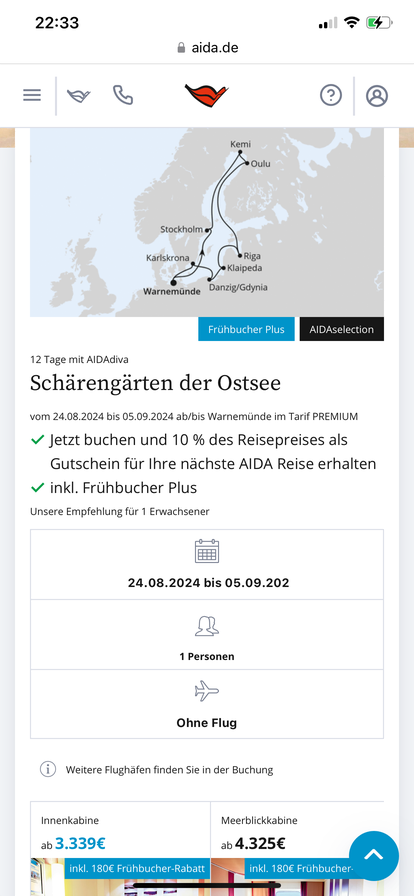Viewport: 414px width, 896px height.
Task: Open the help question mark icon
Action: pyautogui.click(x=331, y=95)
